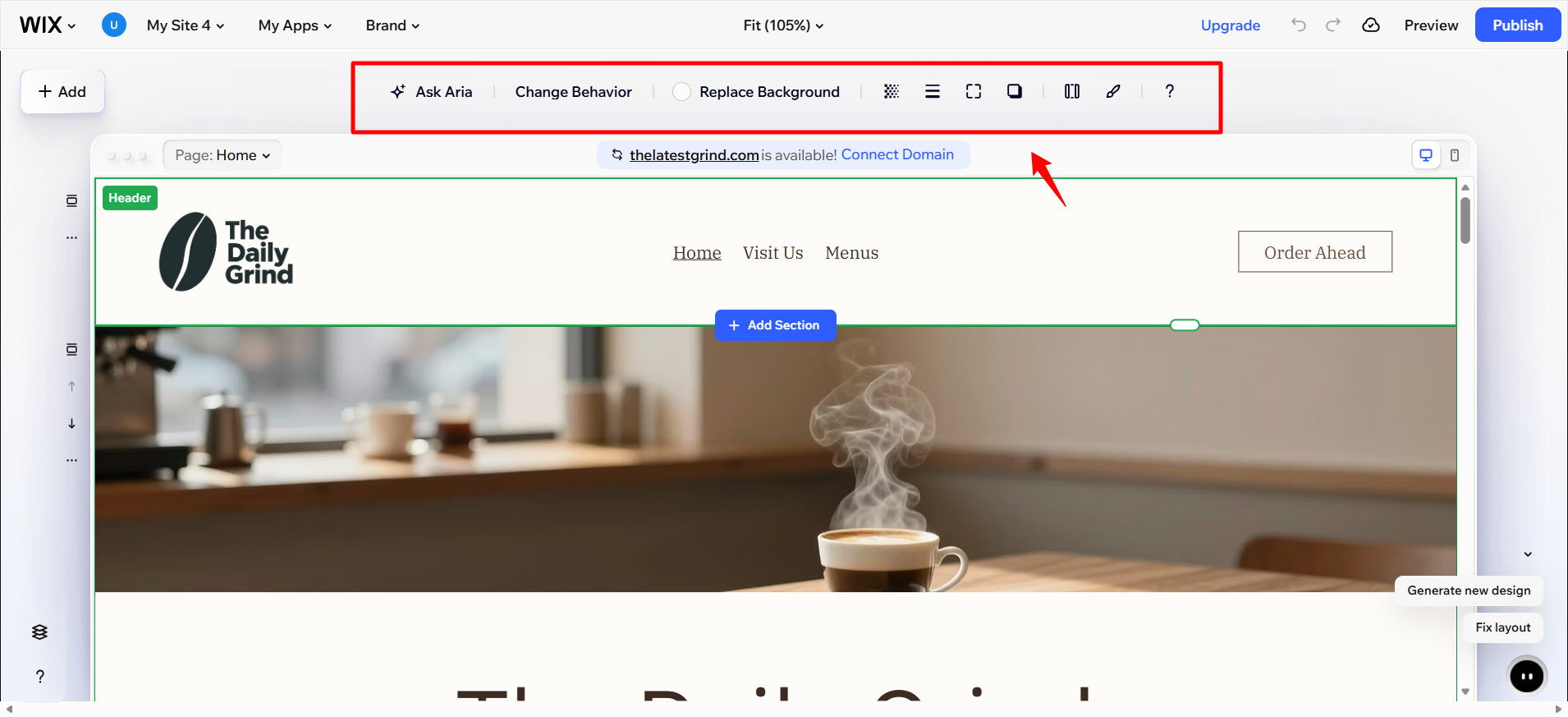Click the scrollbar down arrow
Screen dimensions: 1568x717
click(1465, 692)
